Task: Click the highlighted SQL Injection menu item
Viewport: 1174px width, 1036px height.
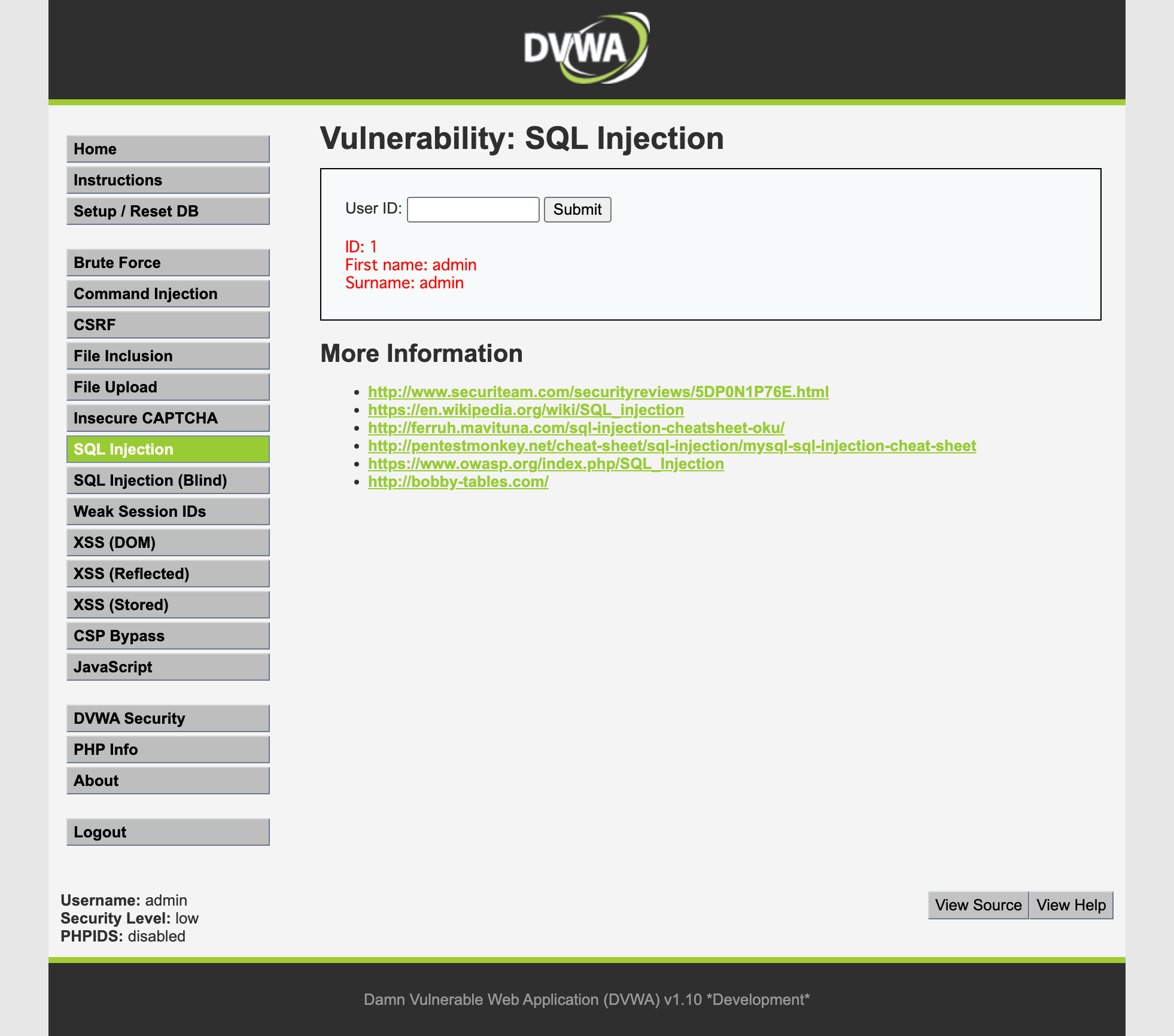Action: (x=168, y=449)
